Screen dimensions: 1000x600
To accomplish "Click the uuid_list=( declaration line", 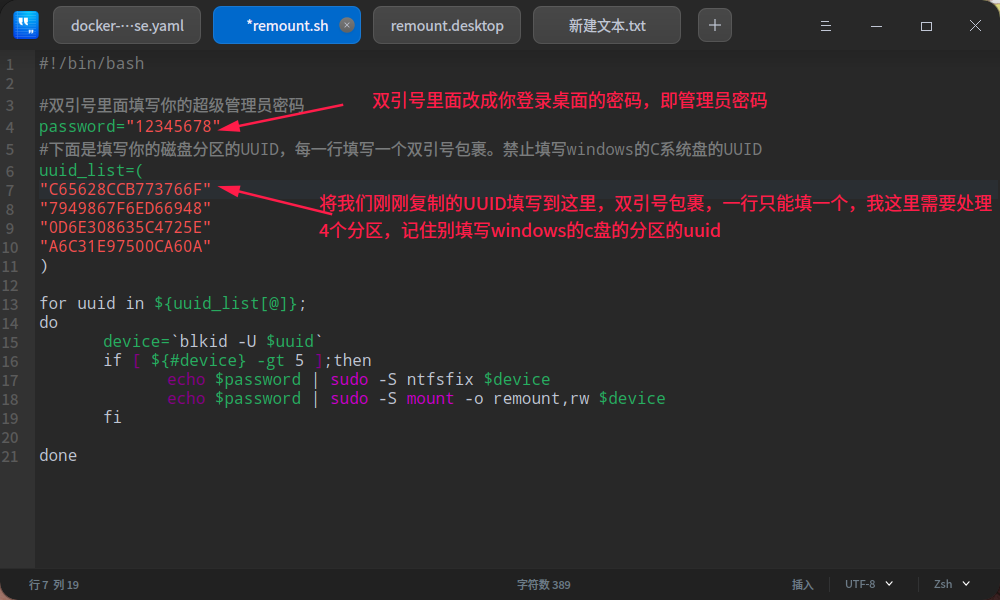I will pyautogui.click(x=90, y=169).
